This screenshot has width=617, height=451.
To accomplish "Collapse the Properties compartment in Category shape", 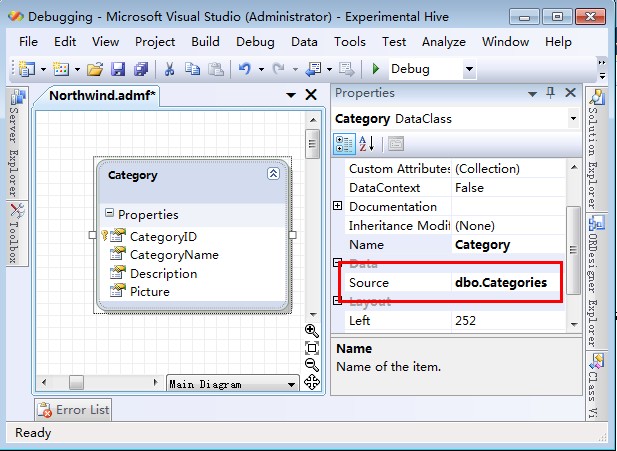I will (x=109, y=213).
